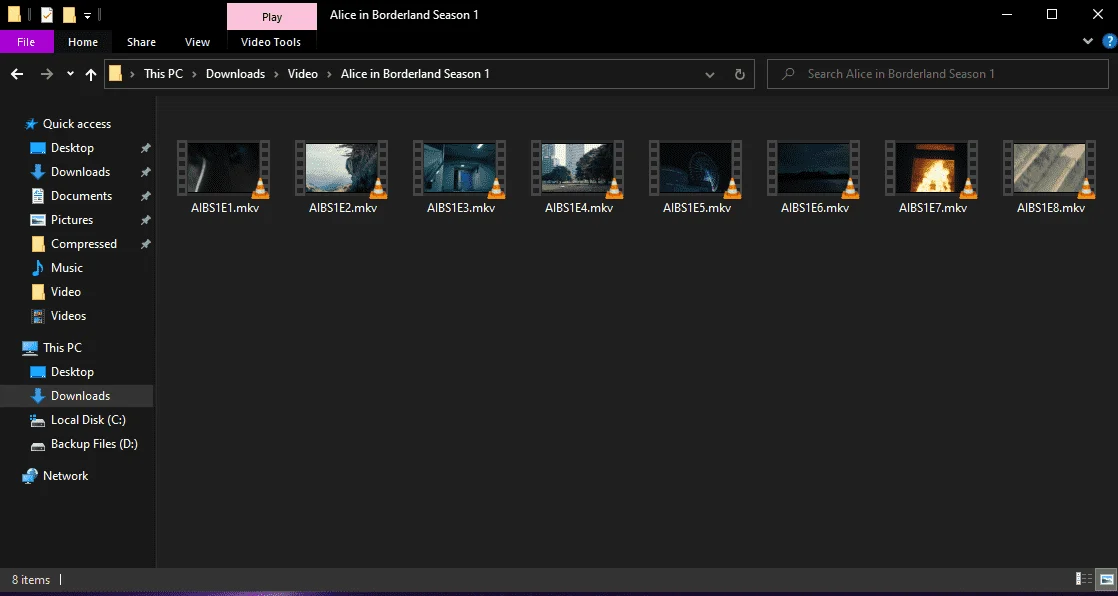
Task: Switch to the Home ribbon tab
Action: coord(83,42)
